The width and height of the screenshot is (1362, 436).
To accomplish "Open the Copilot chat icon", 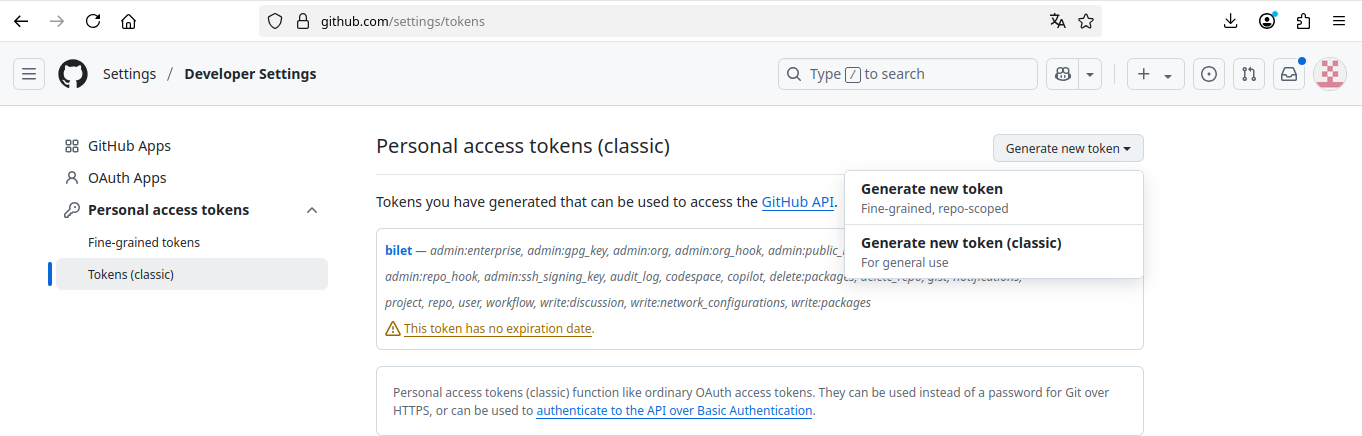I will point(1062,74).
